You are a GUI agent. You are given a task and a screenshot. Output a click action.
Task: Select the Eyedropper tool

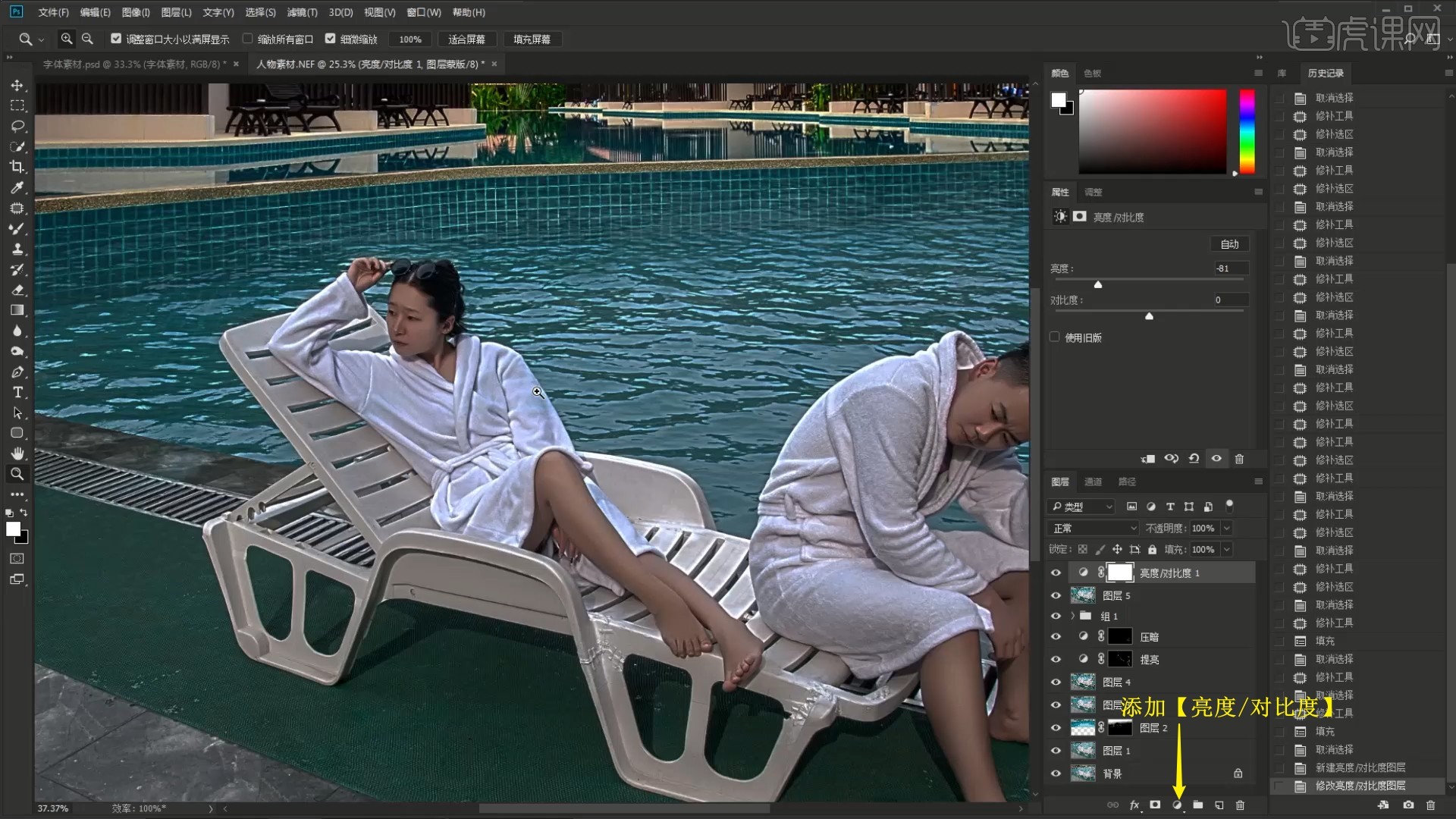tap(17, 187)
